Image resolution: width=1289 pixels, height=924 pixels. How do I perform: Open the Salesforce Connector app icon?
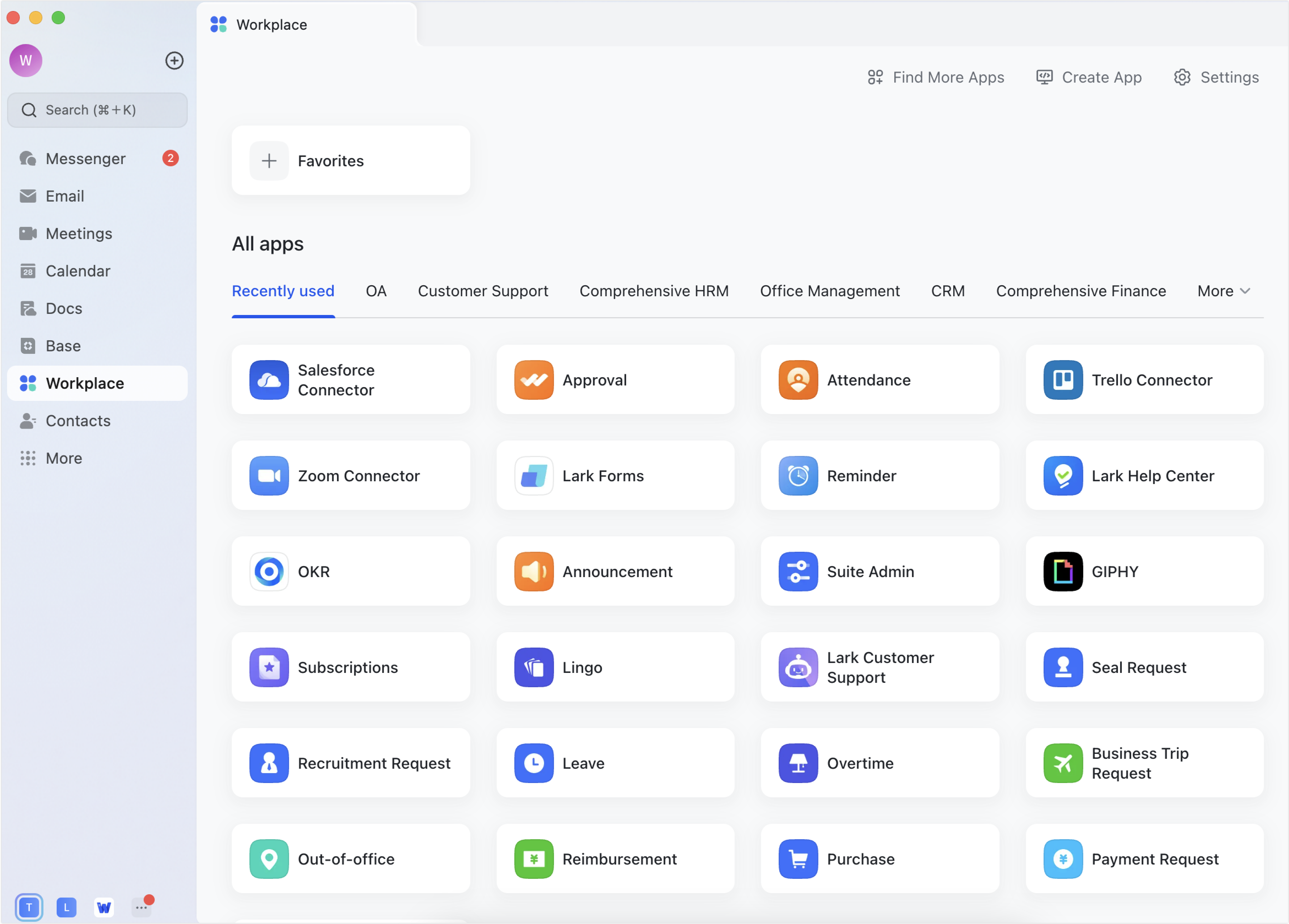269,380
